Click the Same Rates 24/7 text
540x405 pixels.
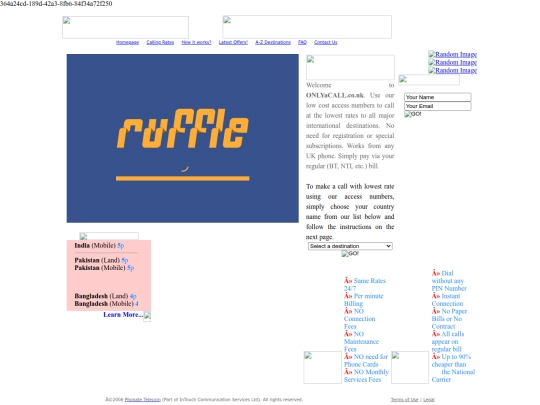click(x=365, y=284)
